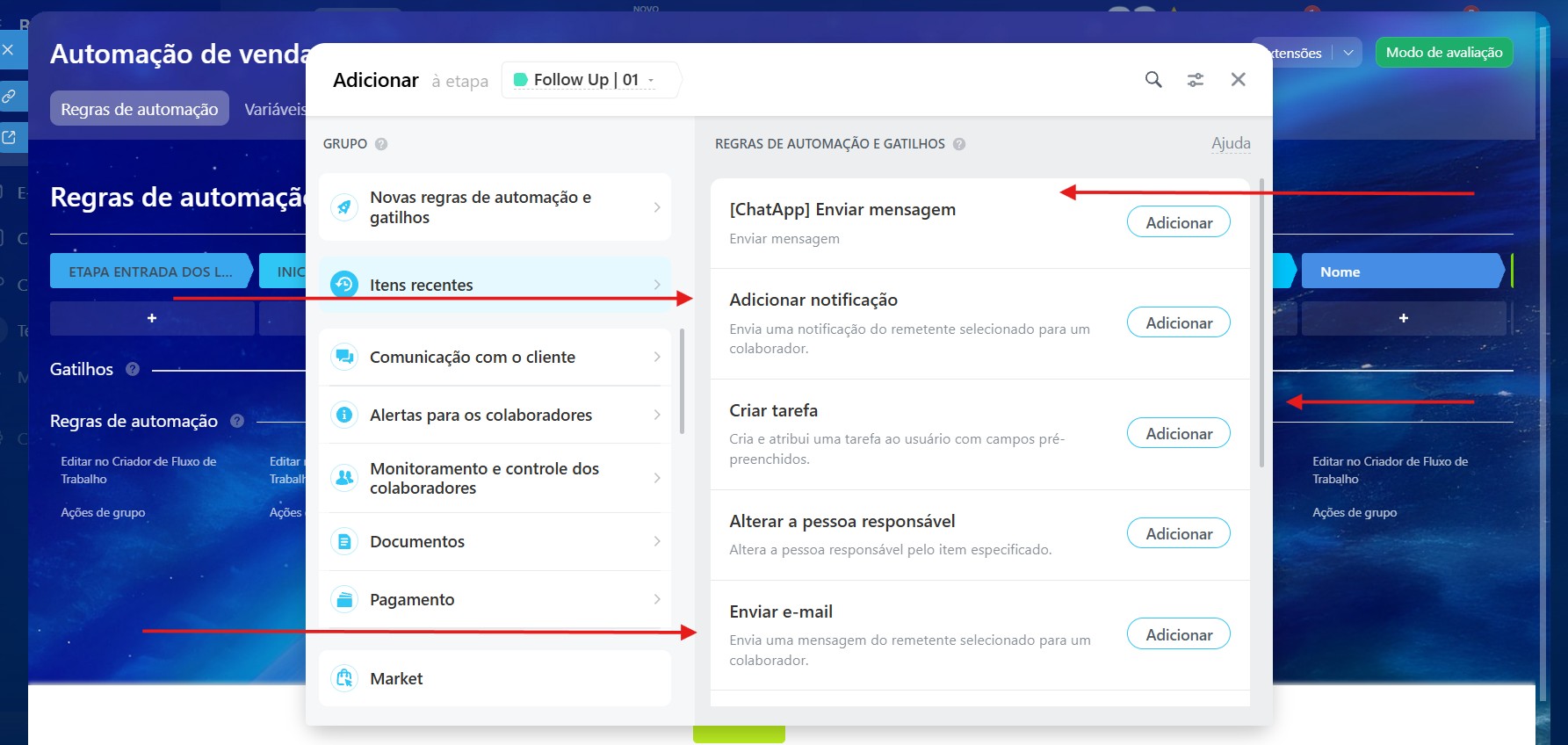Image resolution: width=1568 pixels, height=745 pixels.
Task: Click the Criar tarefa title
Action: click(773, 410)
